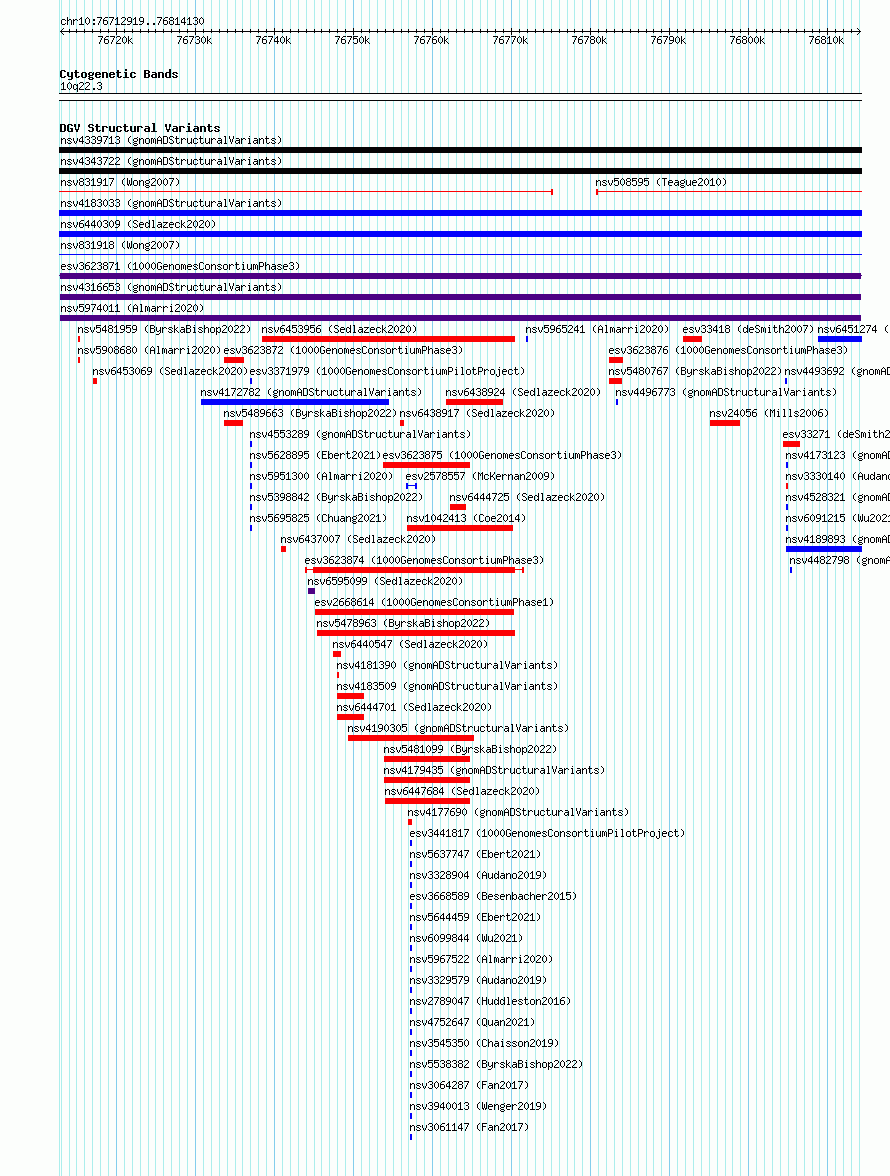Click the nsv4316653 variant label

(x=171, y=287)
